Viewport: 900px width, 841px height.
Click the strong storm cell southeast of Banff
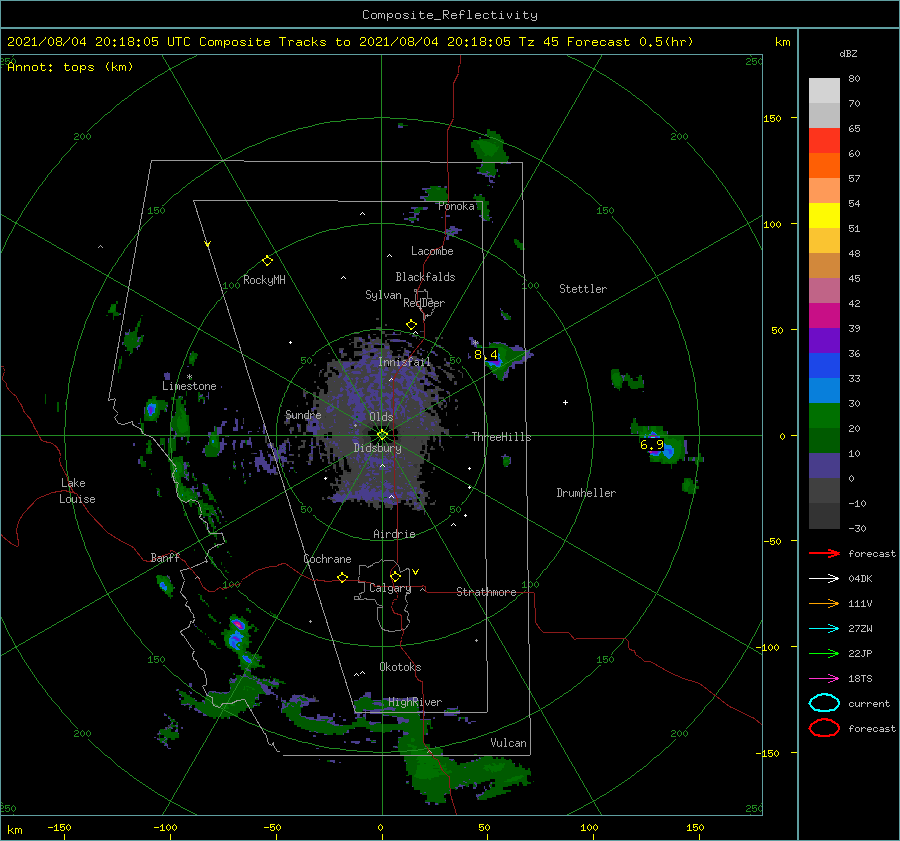(x=236, y=632)
